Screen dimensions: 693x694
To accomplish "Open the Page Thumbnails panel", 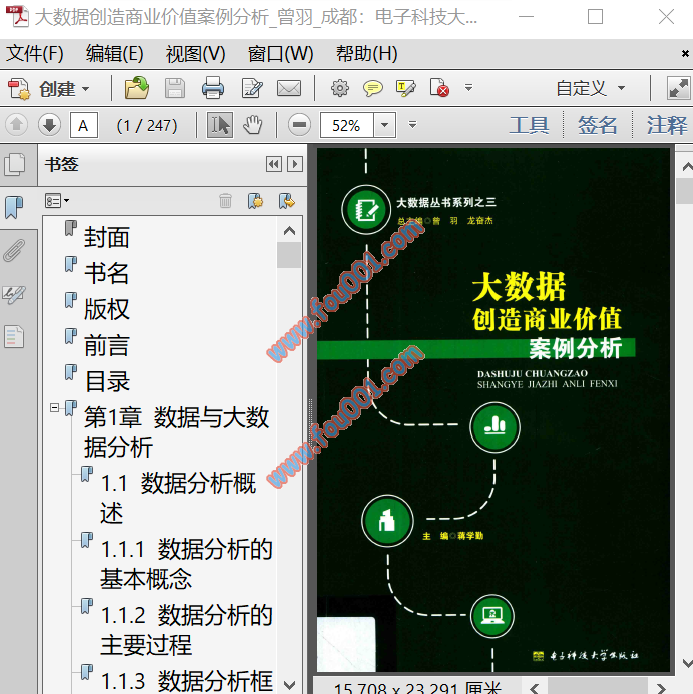I will (x=15, y=165).
